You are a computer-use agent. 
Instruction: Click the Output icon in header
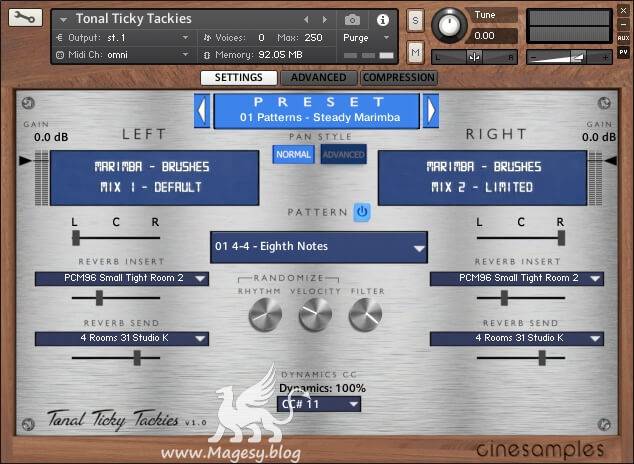click(60, 38)
